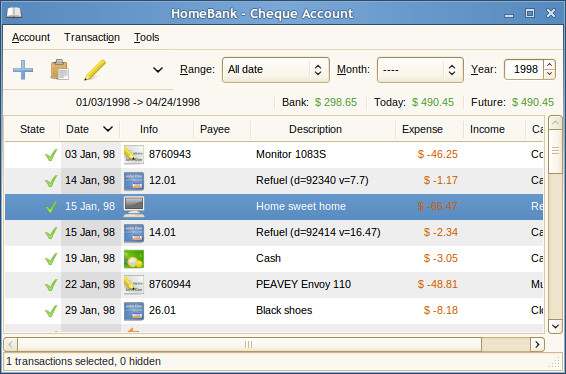Click the green check on 22 Jan row
Image resolution: width=566 pixels, height=374 pixels.
pyautogui.click(x=51, y=285)
